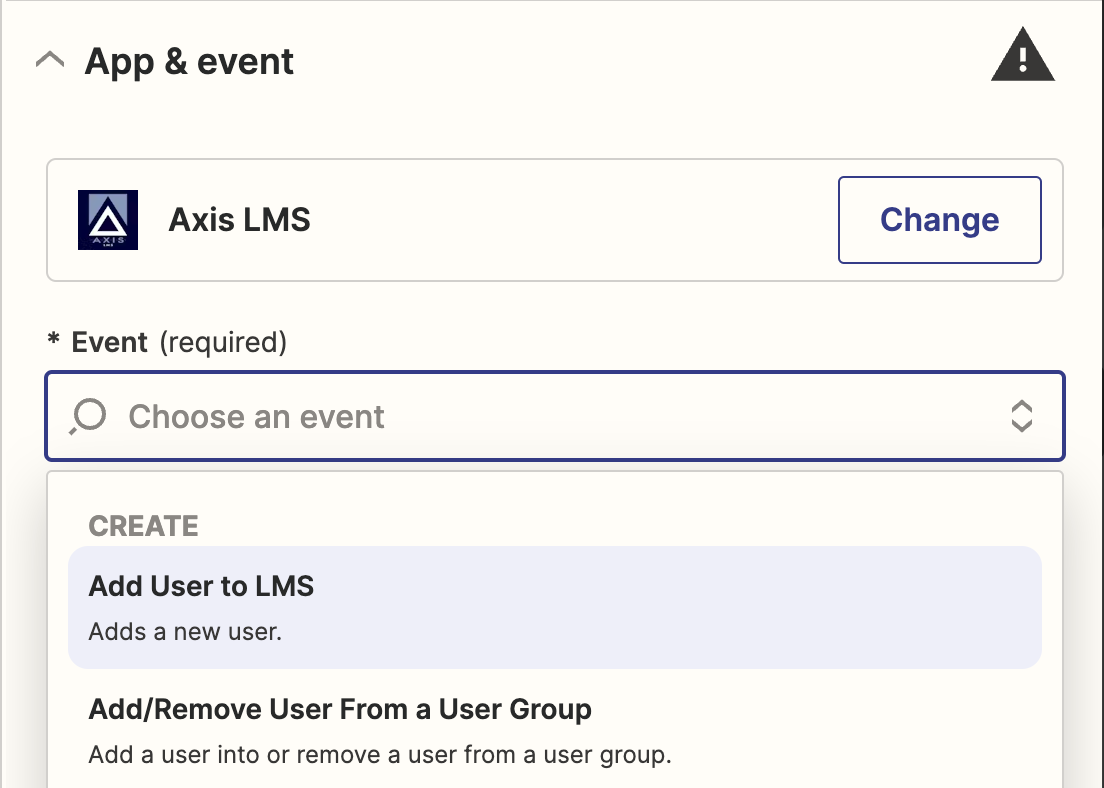The image size is (1104, 788).
Task: Focus the Choose an event search field
Action: coord(256,416)
